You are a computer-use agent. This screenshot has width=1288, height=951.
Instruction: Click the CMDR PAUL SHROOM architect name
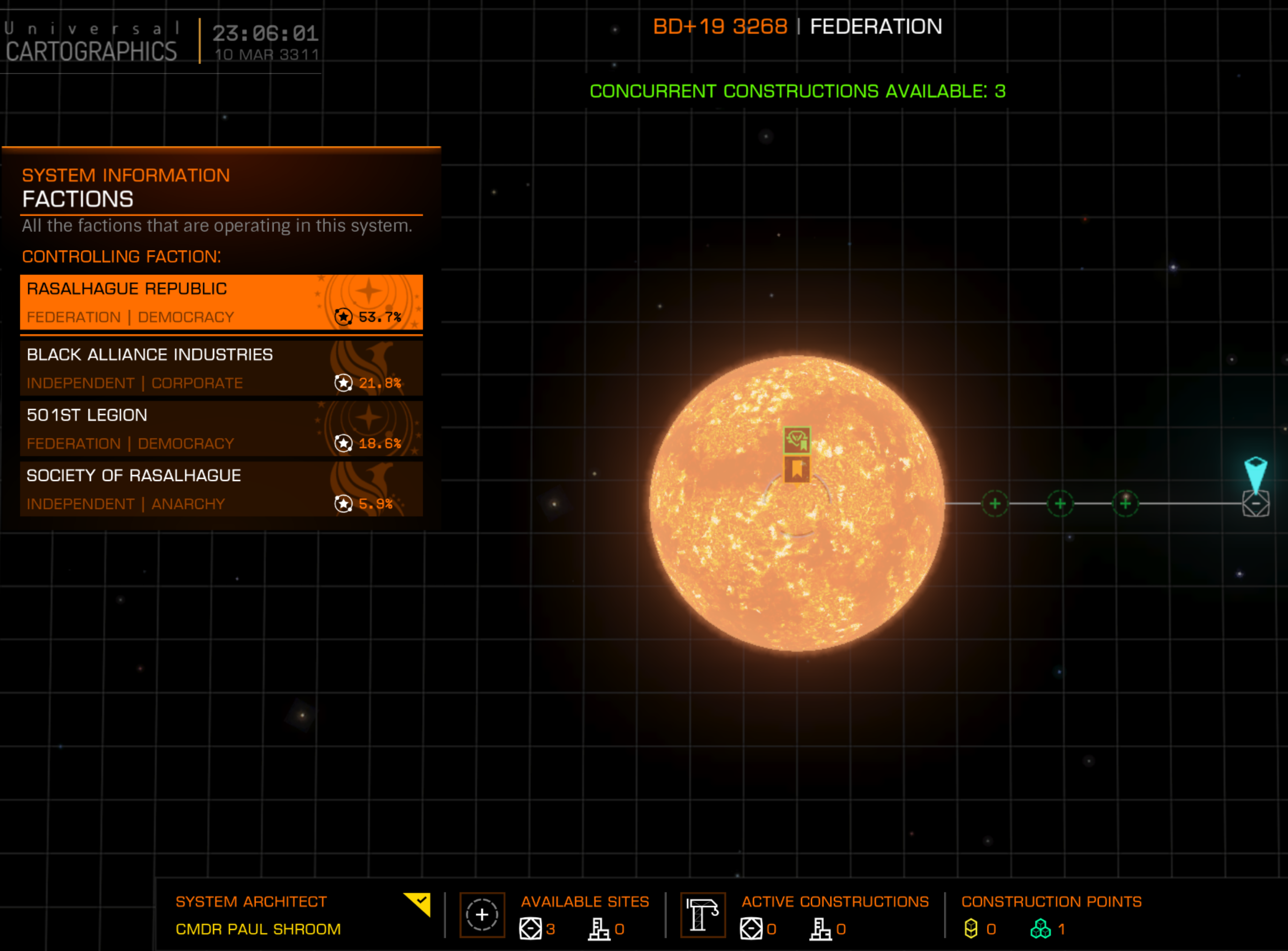(x=258, y=929)
